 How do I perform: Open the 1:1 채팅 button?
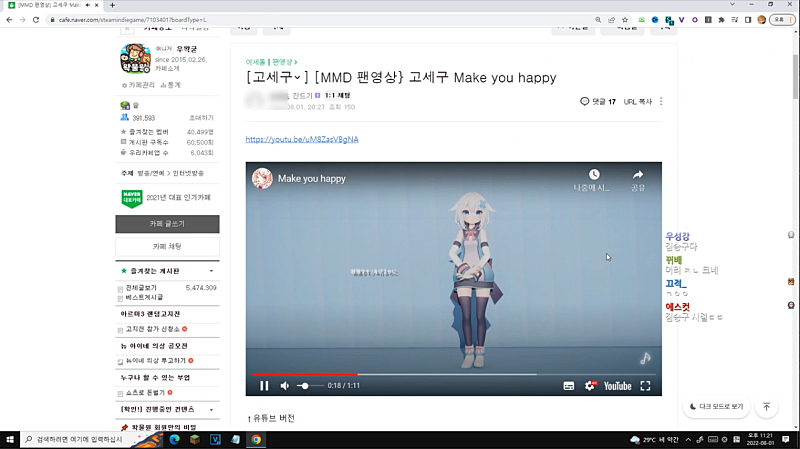coord(337,95)
